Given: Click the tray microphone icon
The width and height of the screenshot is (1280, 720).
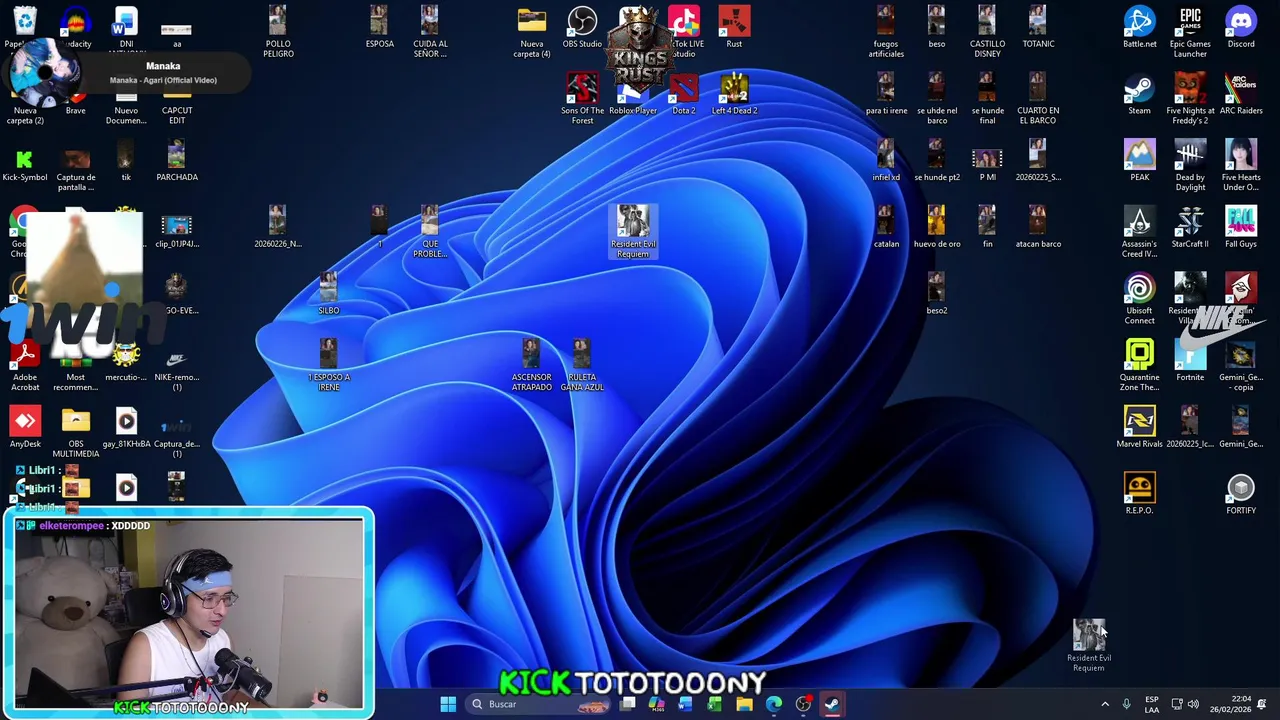Looking at the screenshot, I should click(x=1127, y=704).
